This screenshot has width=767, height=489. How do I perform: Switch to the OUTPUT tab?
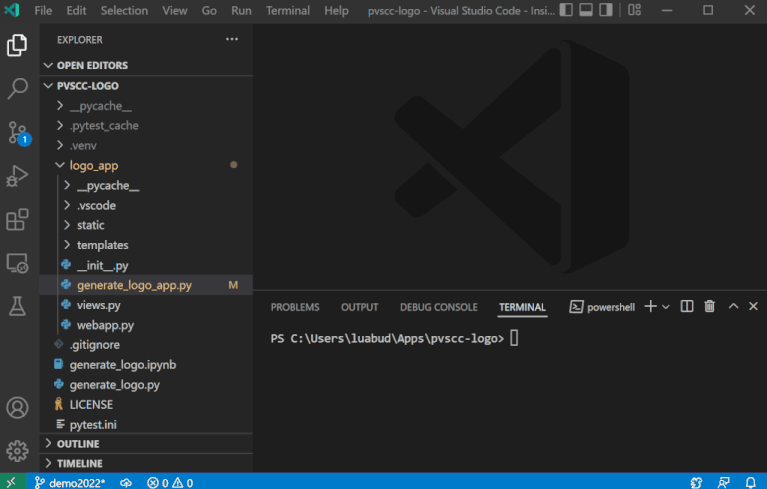pyautogui.click(x=360, y=307)
